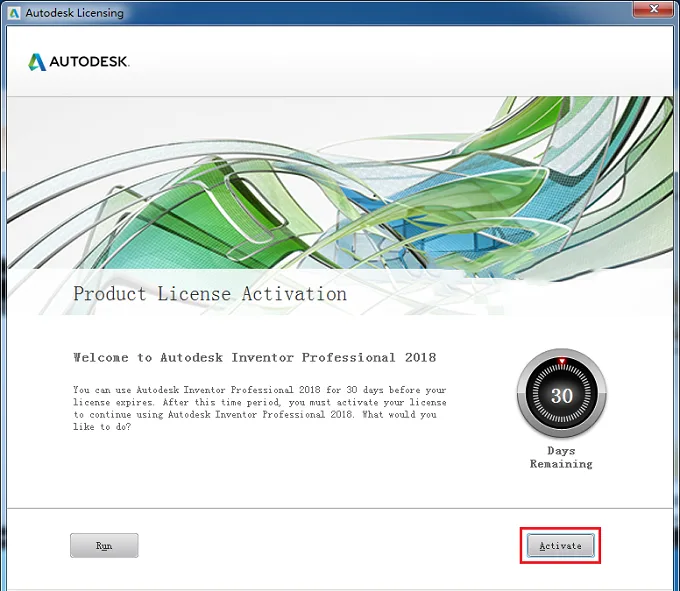
Task: Click the red triangle marker on dial
Action: tap(562, 361)
